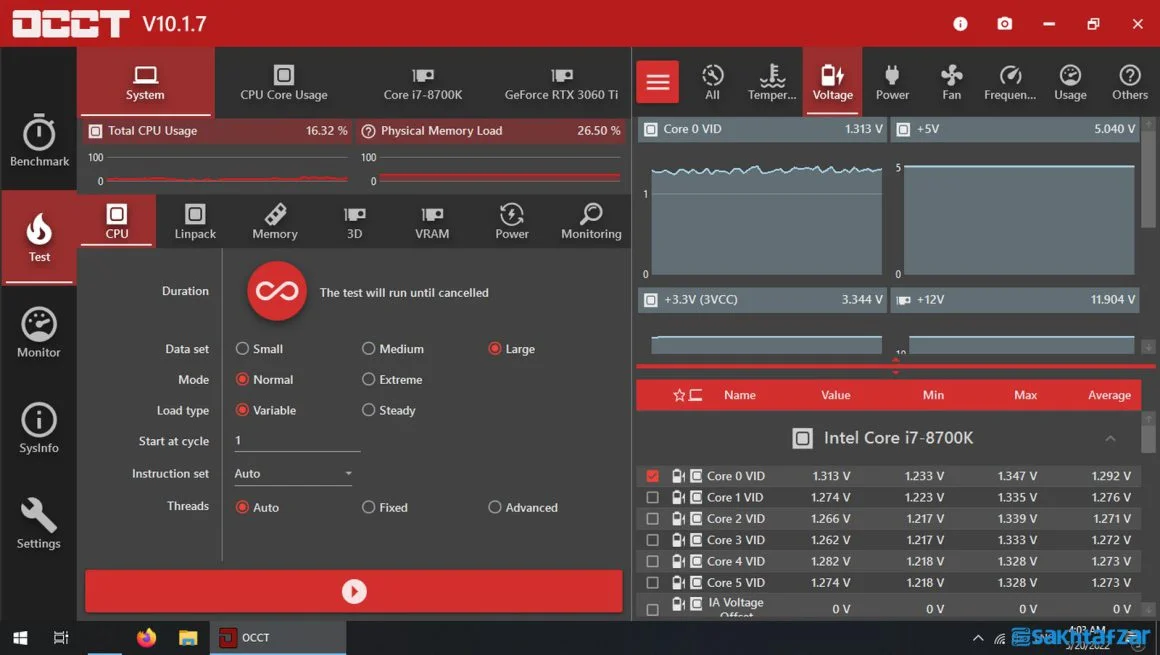1160x655 pixels.
Task: Show Power sensors category
Action: coord(892,81)
